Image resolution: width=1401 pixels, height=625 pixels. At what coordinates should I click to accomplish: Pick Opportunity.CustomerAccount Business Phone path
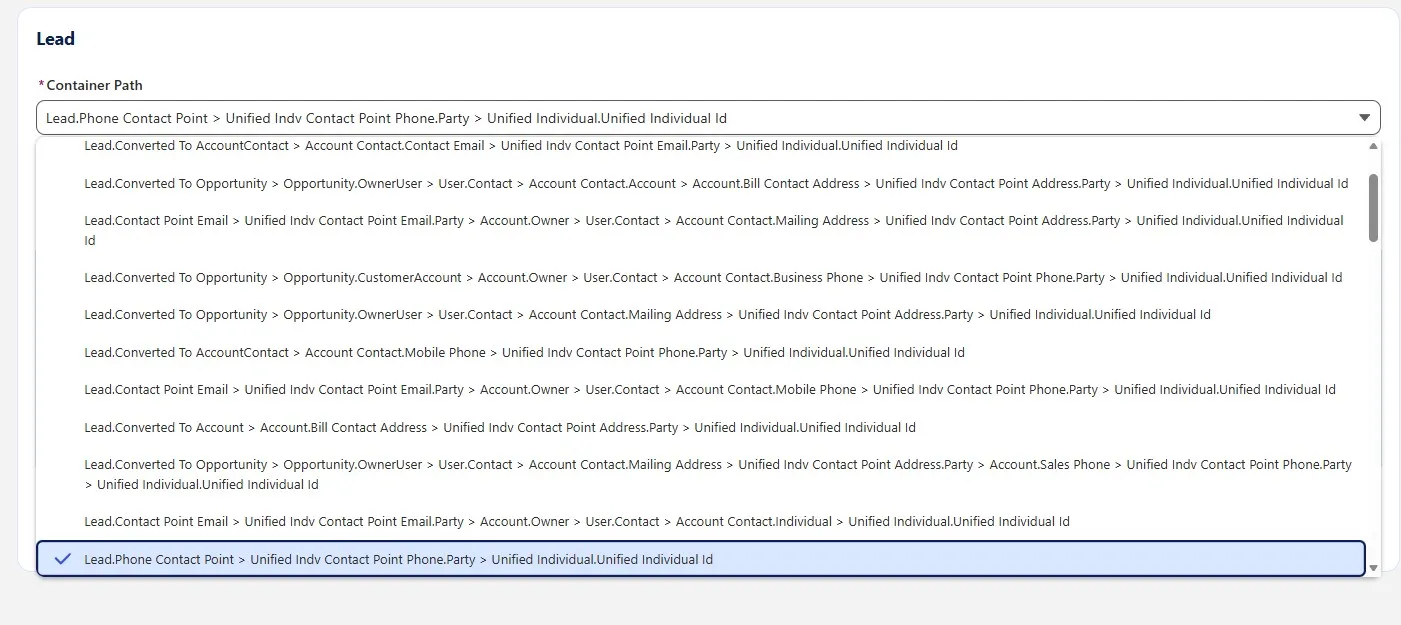[700, 278]
